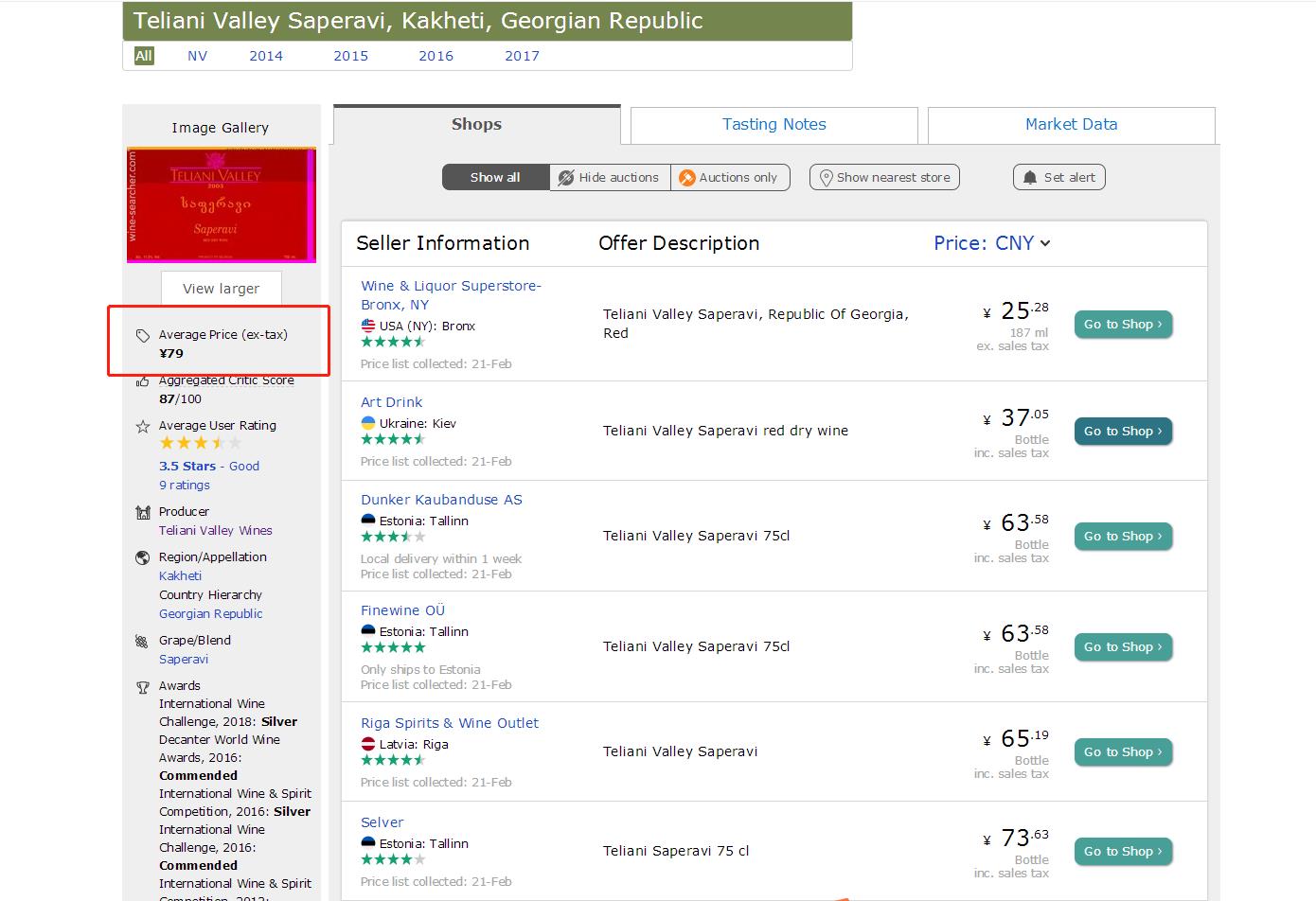Click the crossed-out gavel icon in Hide auctions

click(566, 178)
